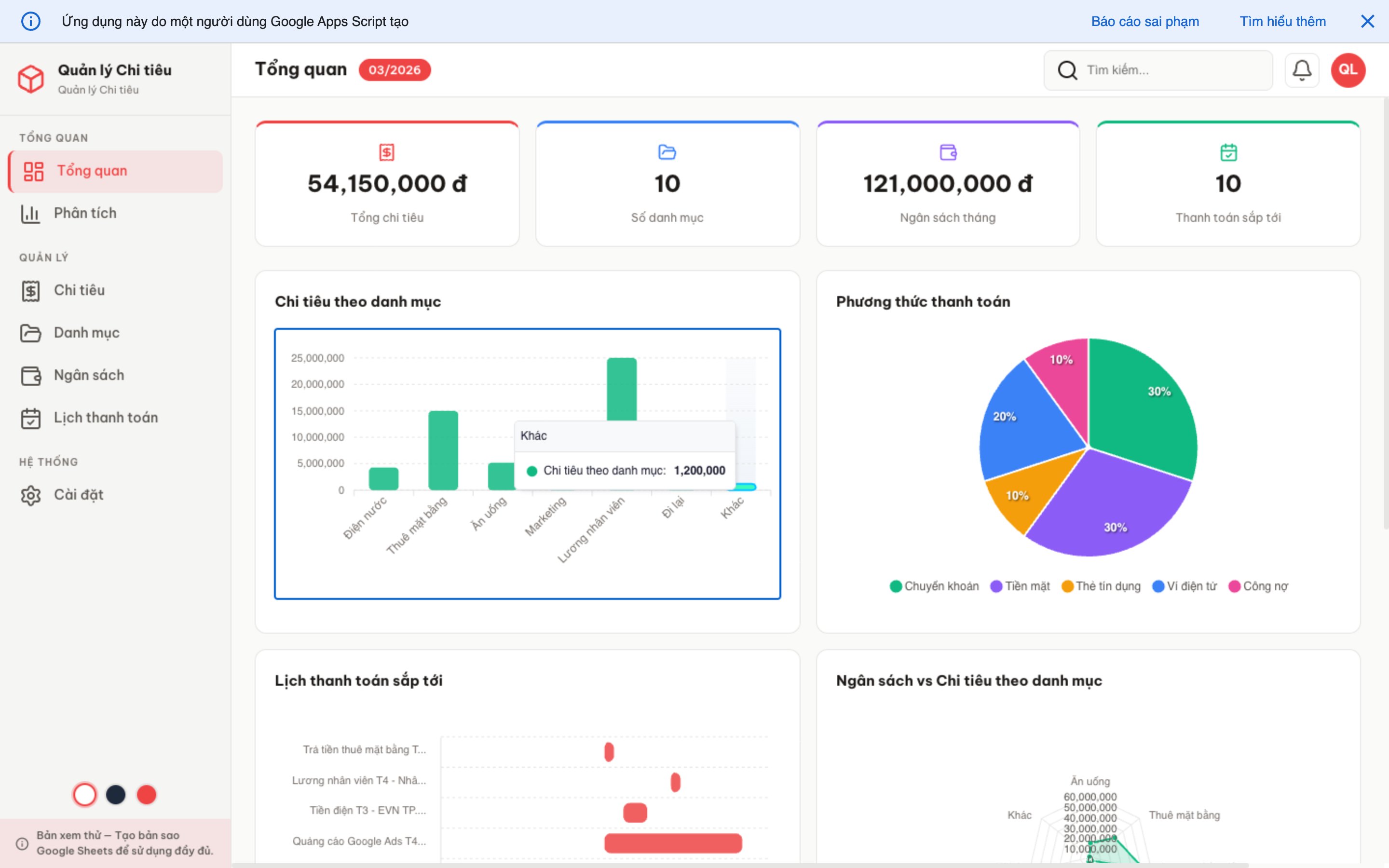Viewport: 1389px width, 868px height.
Task: Click the red cube app logo
Action: coord(31,79)
